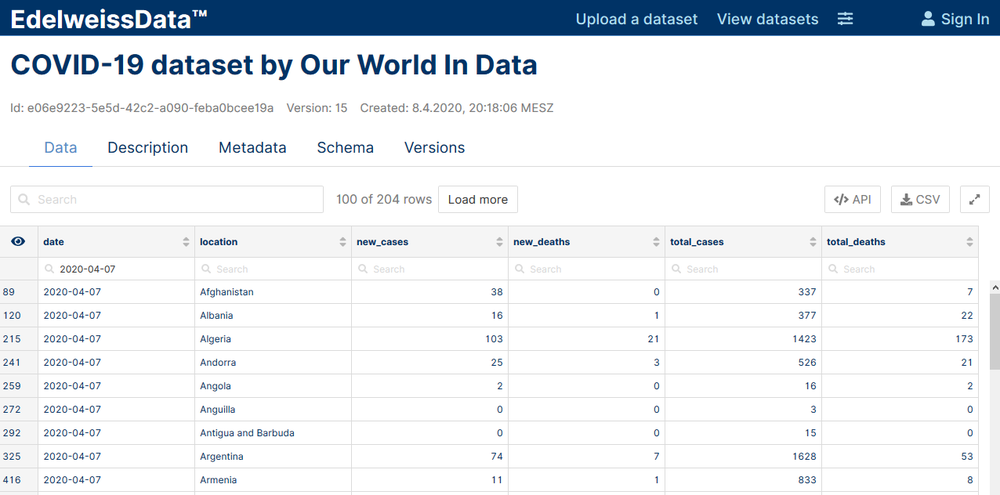Open the settings sliders icon in header
The image size is (1000, 495).
845,19
